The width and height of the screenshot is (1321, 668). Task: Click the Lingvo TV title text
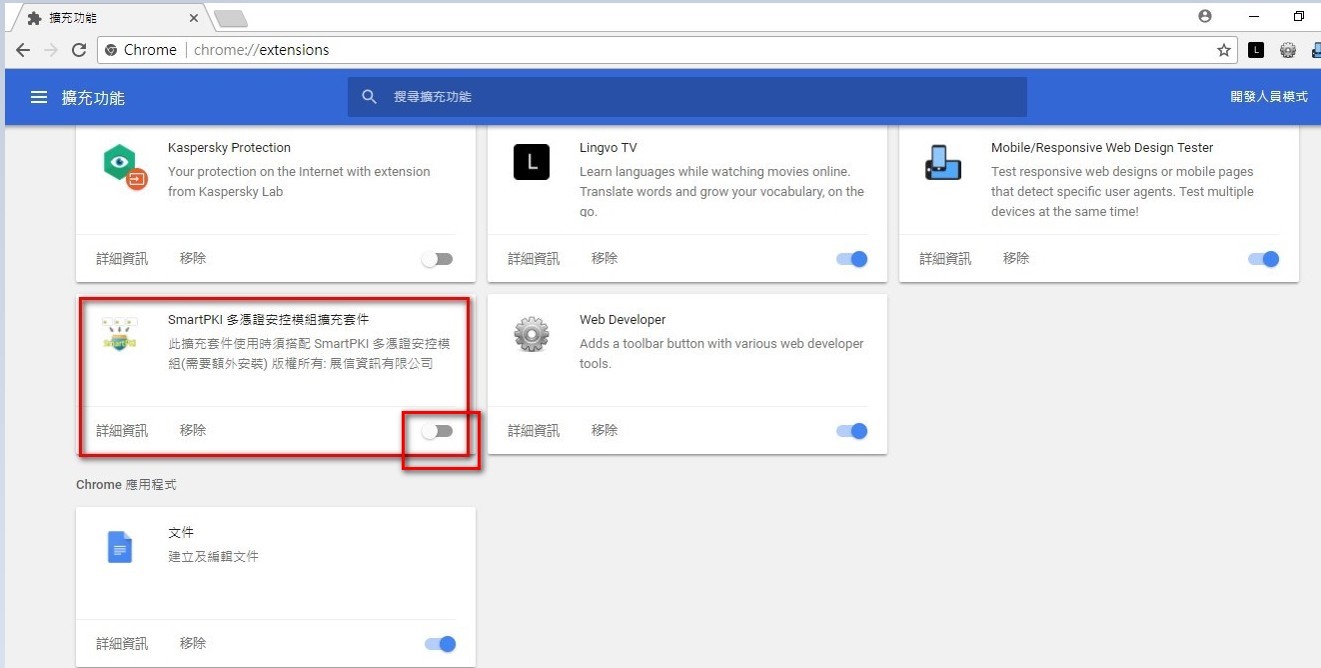(x=608, y=148)
